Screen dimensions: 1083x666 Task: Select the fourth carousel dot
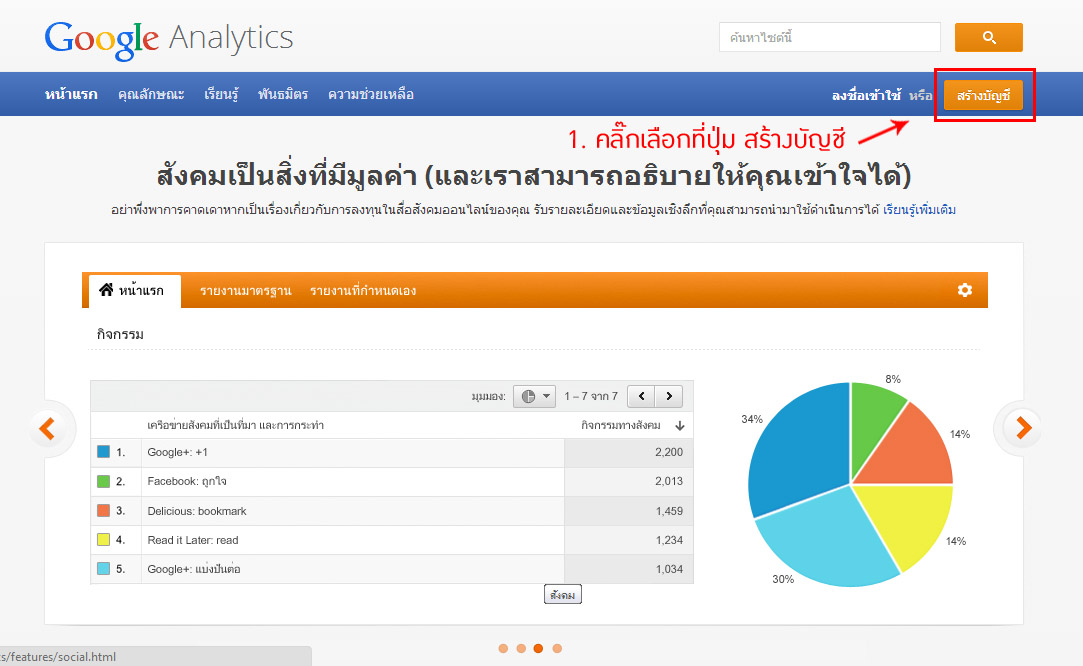coord(557,648)
